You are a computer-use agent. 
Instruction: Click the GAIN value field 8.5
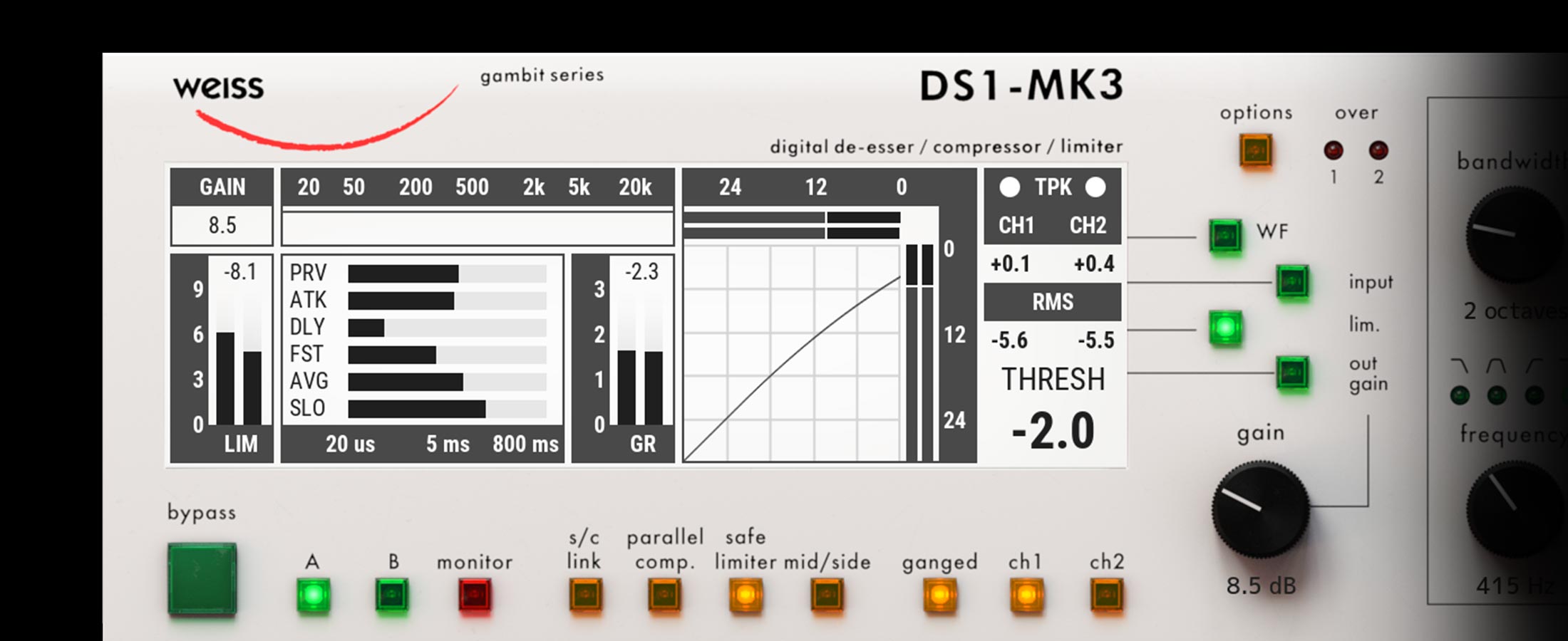[222, 226]
